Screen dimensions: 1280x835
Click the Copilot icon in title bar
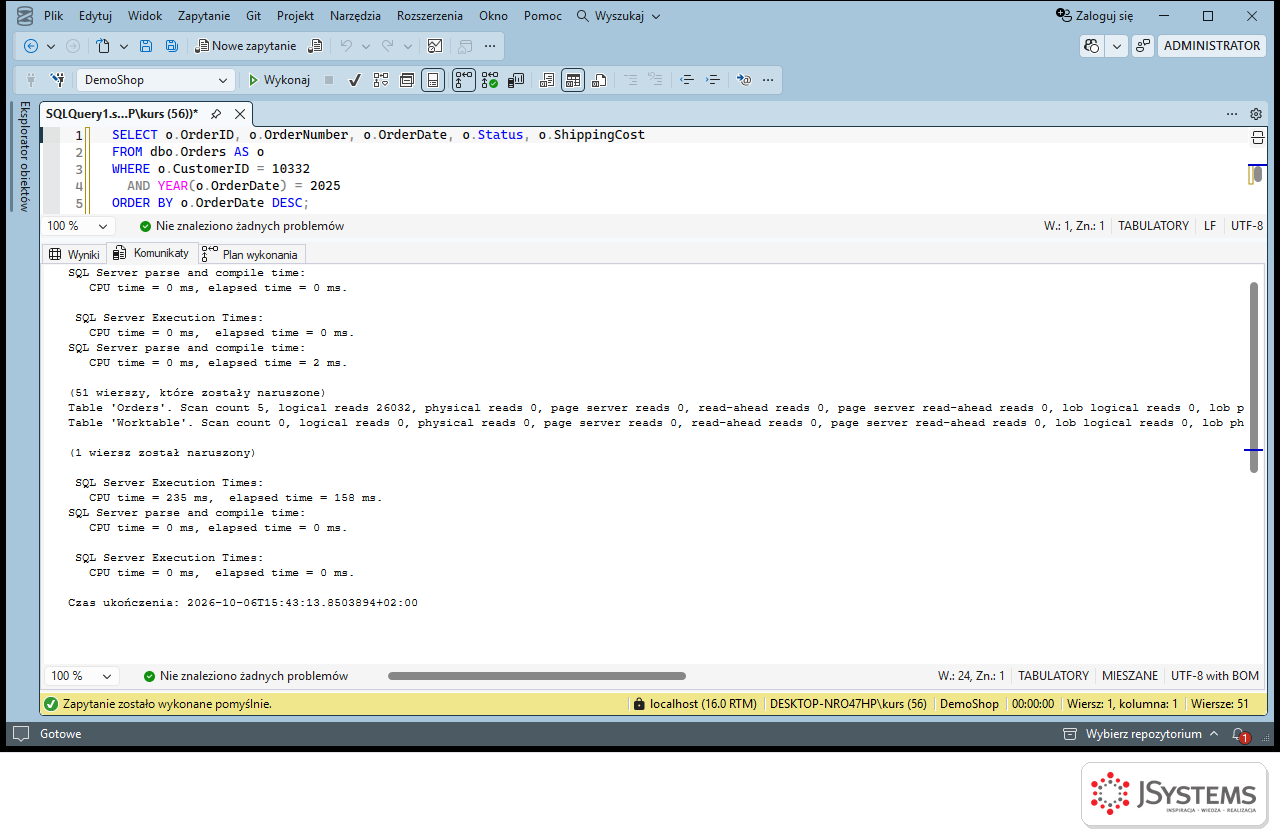pyautogui.click(x=1091, y=46)
